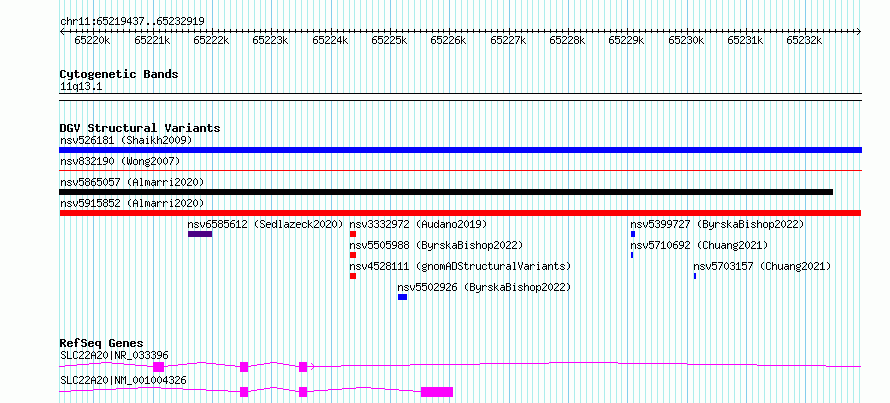Click nsv5502926 (ByrskaBishop2022) label
The image size is (890, 403).
click(x=484, y=287)
